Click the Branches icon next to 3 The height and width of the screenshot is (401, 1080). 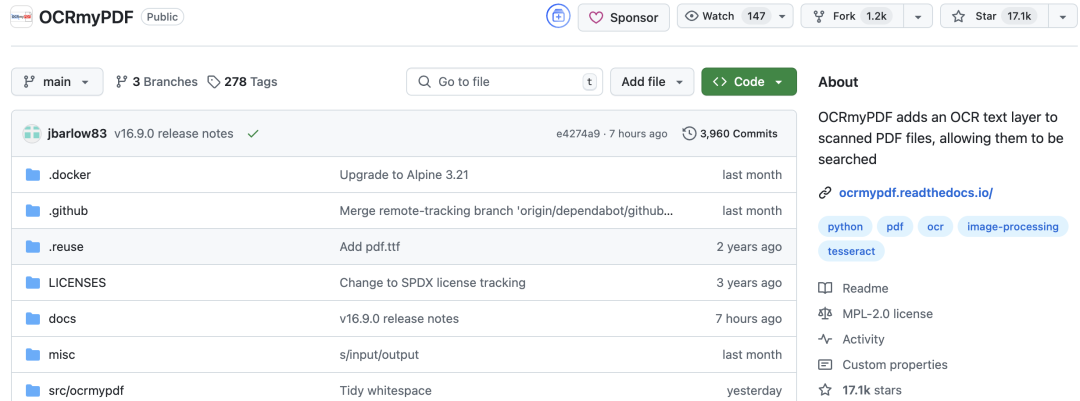(122, 82)
